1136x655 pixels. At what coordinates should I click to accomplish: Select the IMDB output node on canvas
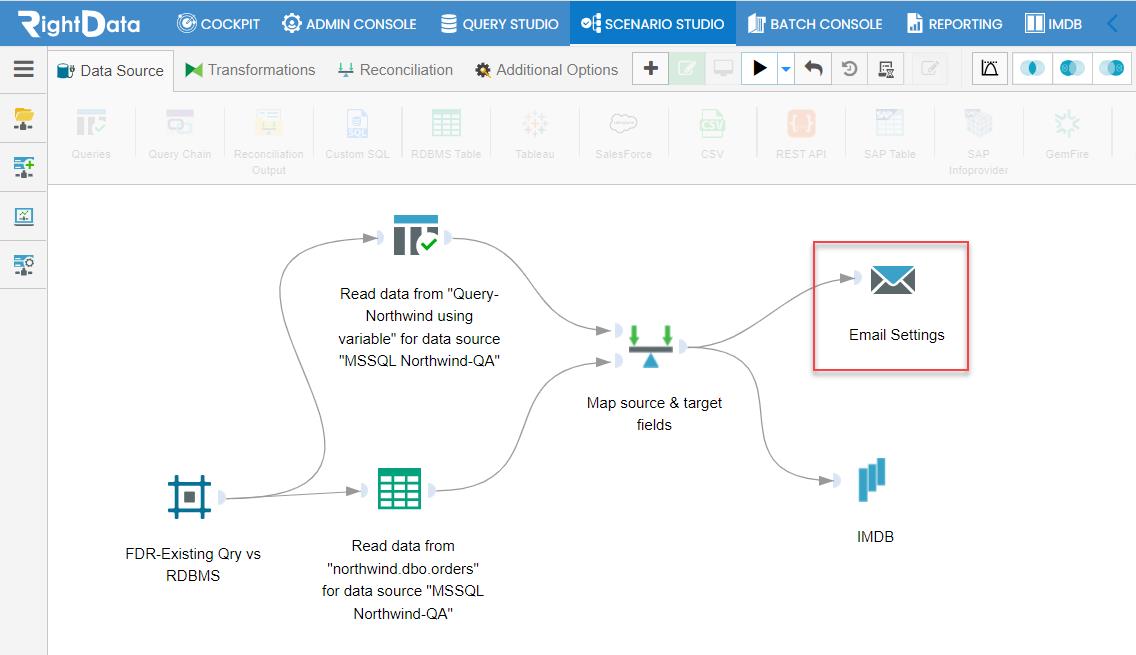click(x=872, y=480)
